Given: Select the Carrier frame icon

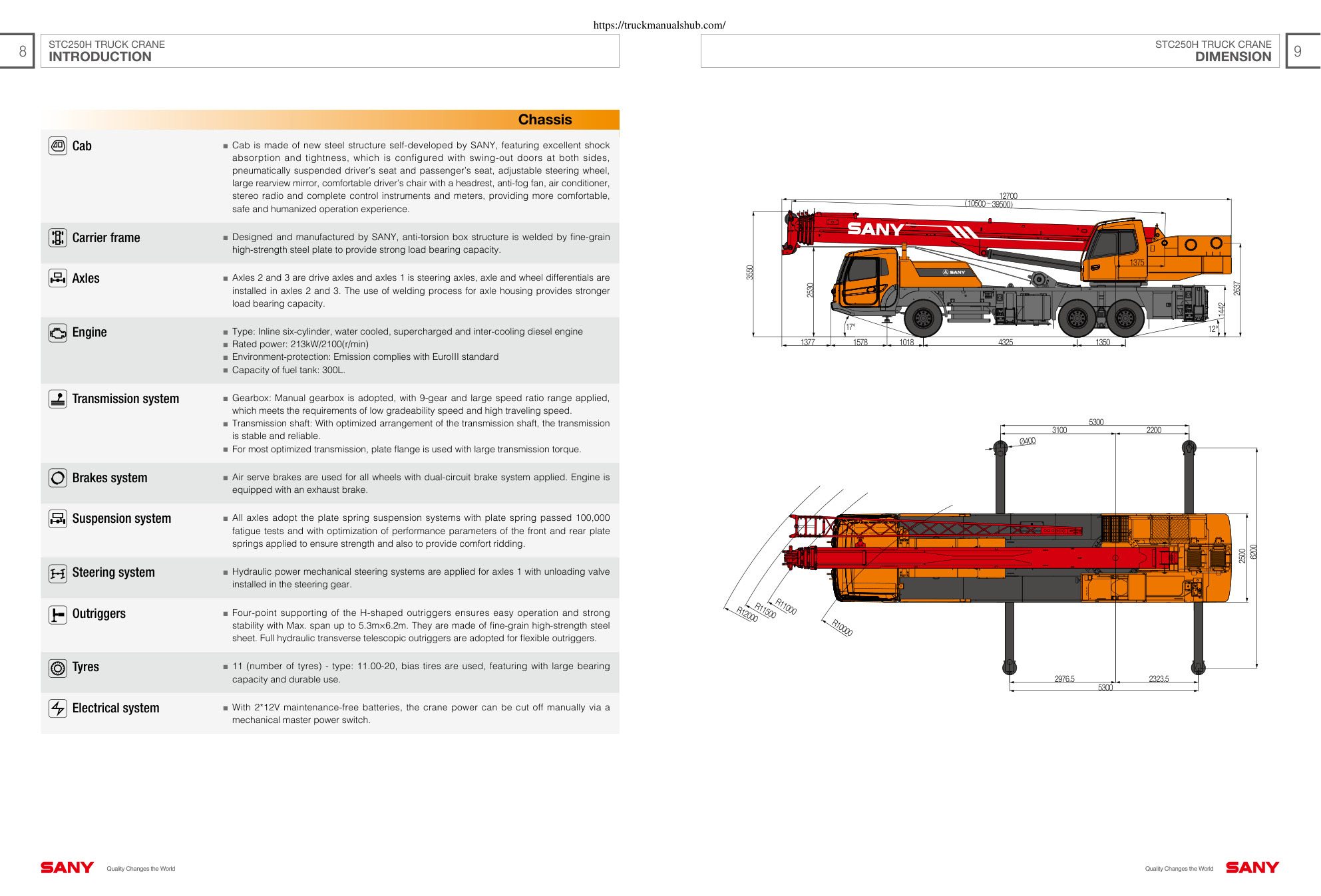Looking at the screenshot, I should 58,237.
